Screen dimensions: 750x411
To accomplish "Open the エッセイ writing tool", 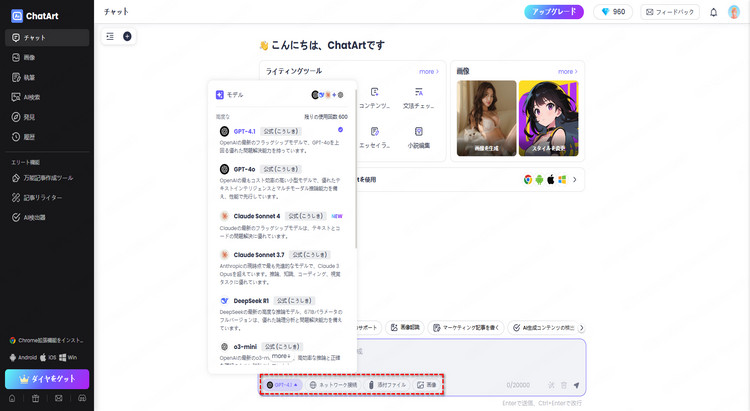I will (x=375, y=138).
